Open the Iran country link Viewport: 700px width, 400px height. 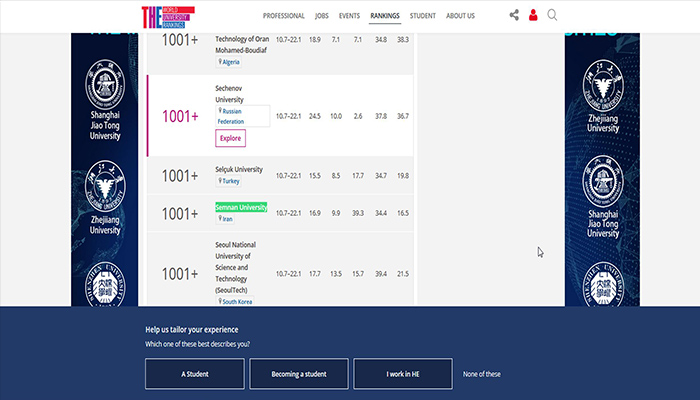click(x=225, y=219)
